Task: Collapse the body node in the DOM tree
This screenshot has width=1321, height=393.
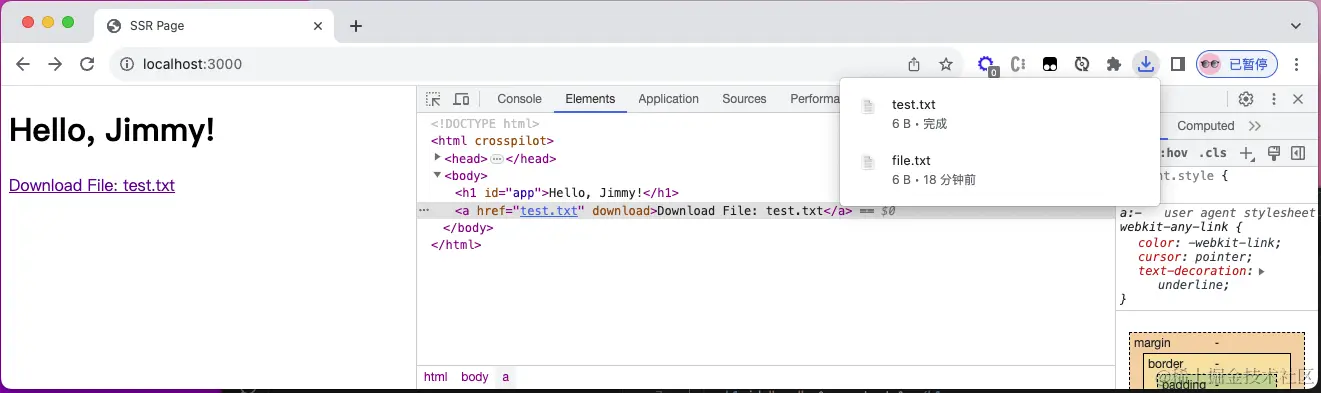Action: pos(437,175)
